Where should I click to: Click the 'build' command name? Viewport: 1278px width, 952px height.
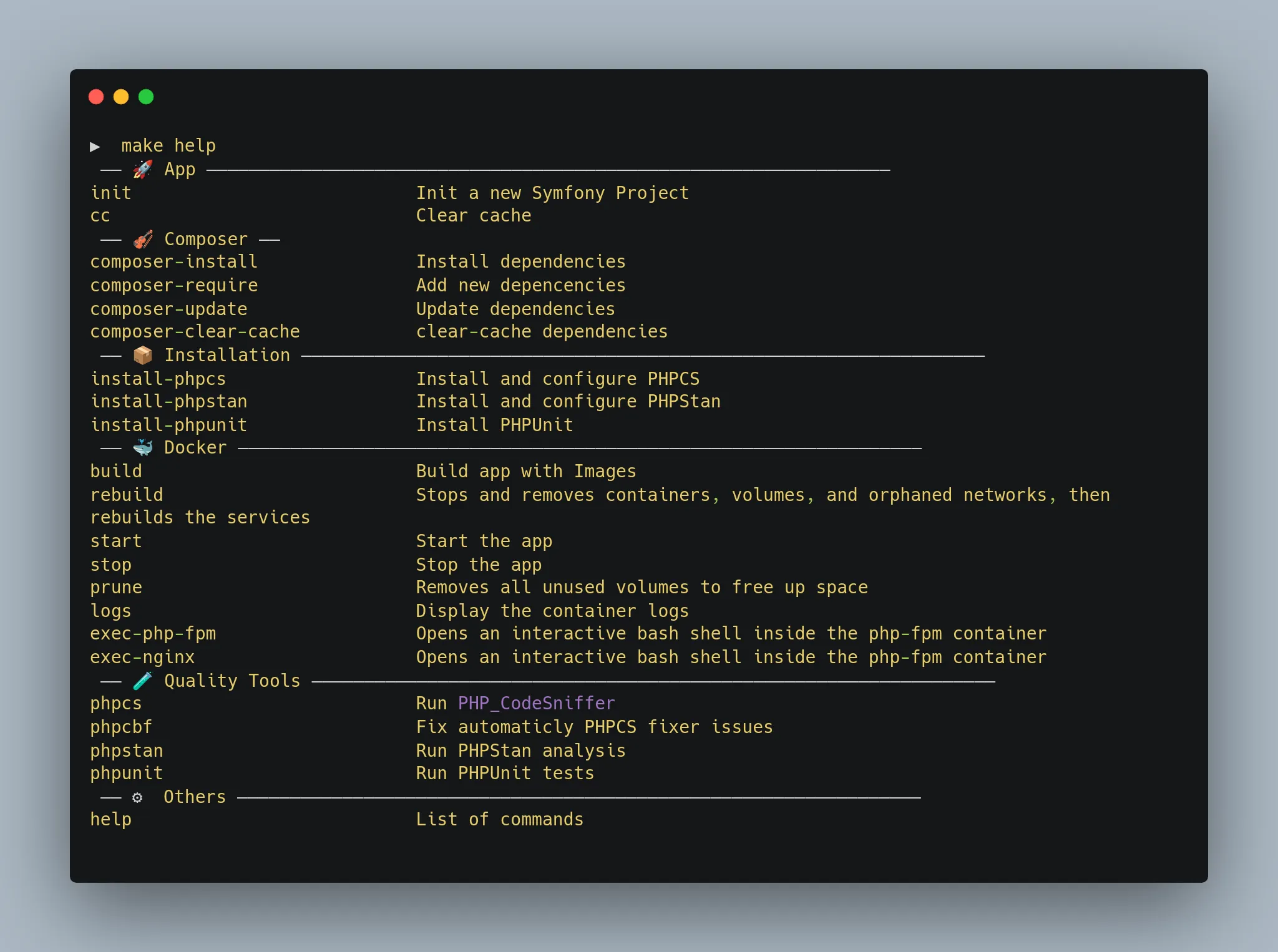pos(116,471)
